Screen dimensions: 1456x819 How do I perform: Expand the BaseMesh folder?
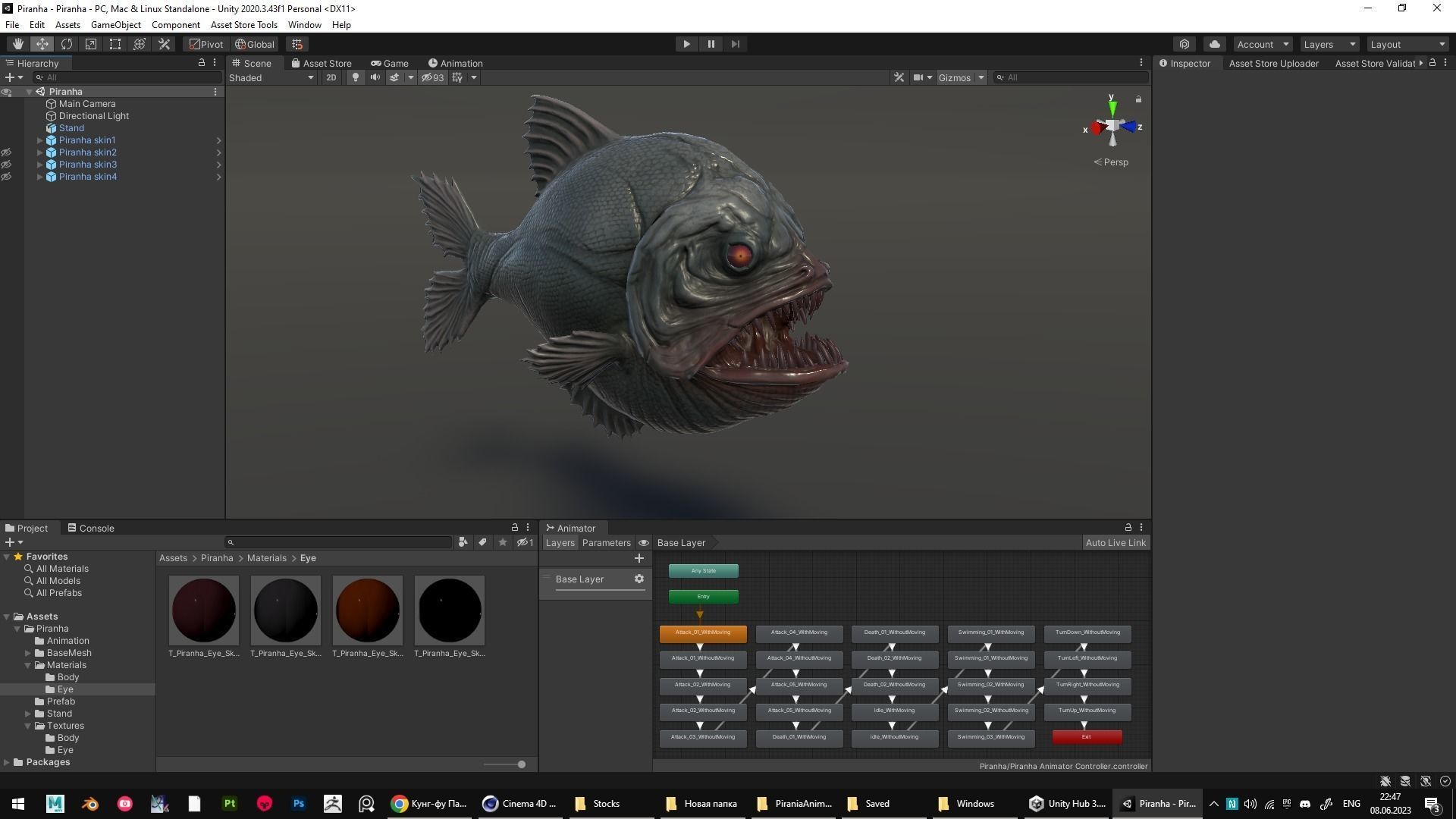pos(28,653)
